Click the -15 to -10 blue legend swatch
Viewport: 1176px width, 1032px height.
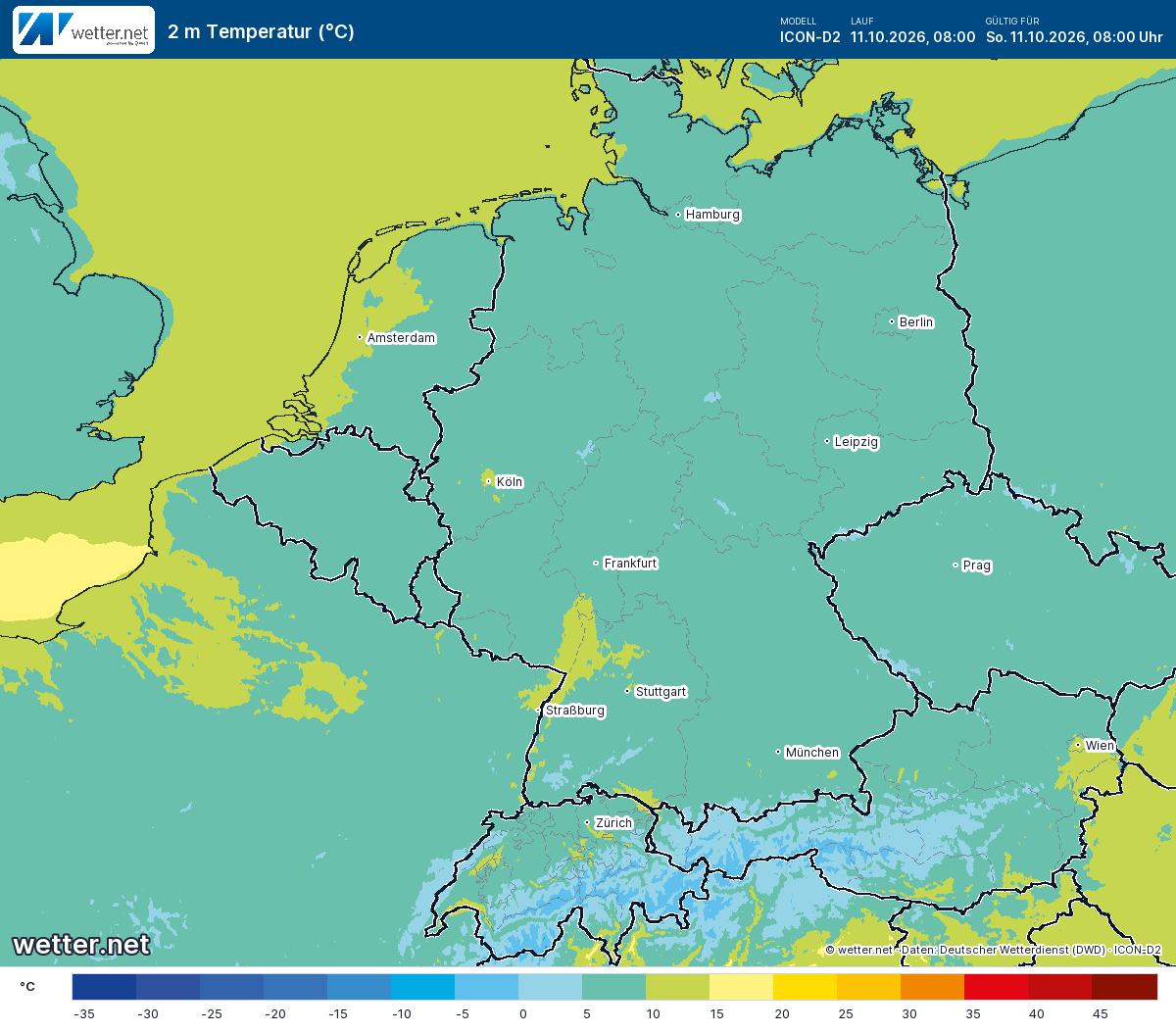359,987
